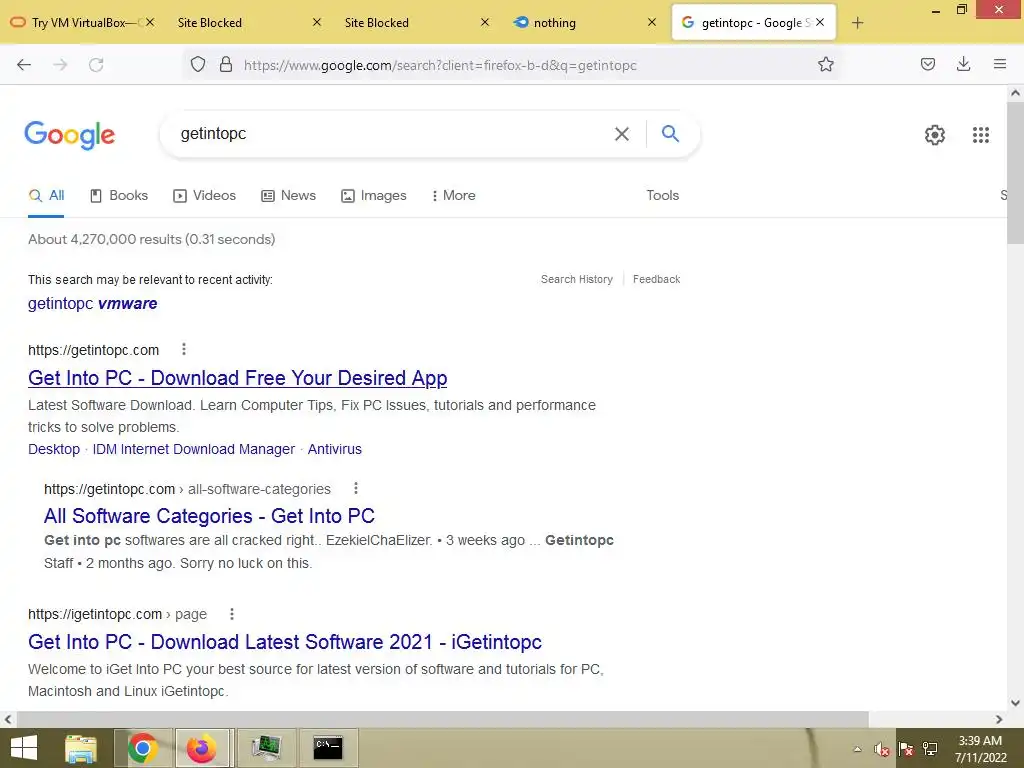Launch File Explorer from the taskbar
The height and width of the screenshot is (768, 1024).
(x=81, y=748)
